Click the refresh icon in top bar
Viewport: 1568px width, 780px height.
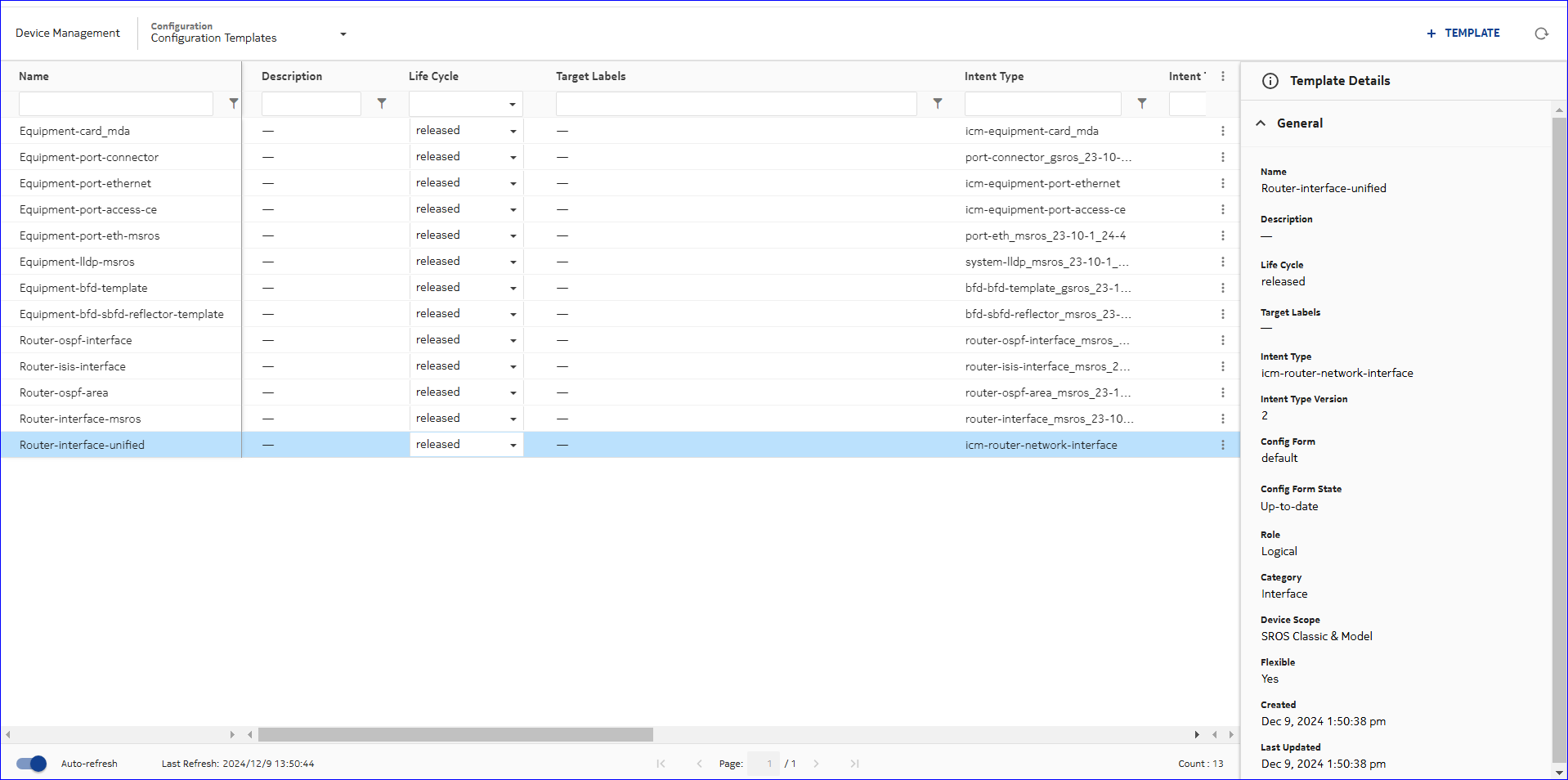click(x=1541, y=34)
